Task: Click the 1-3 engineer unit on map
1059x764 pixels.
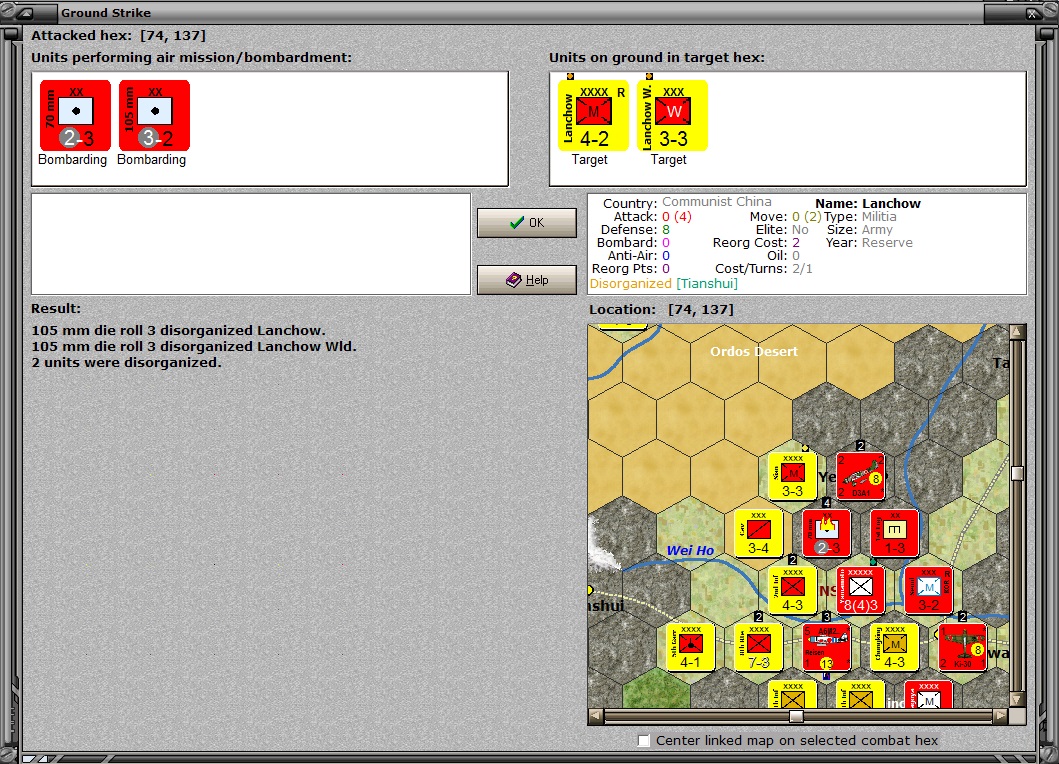Action: click(895, 533)
